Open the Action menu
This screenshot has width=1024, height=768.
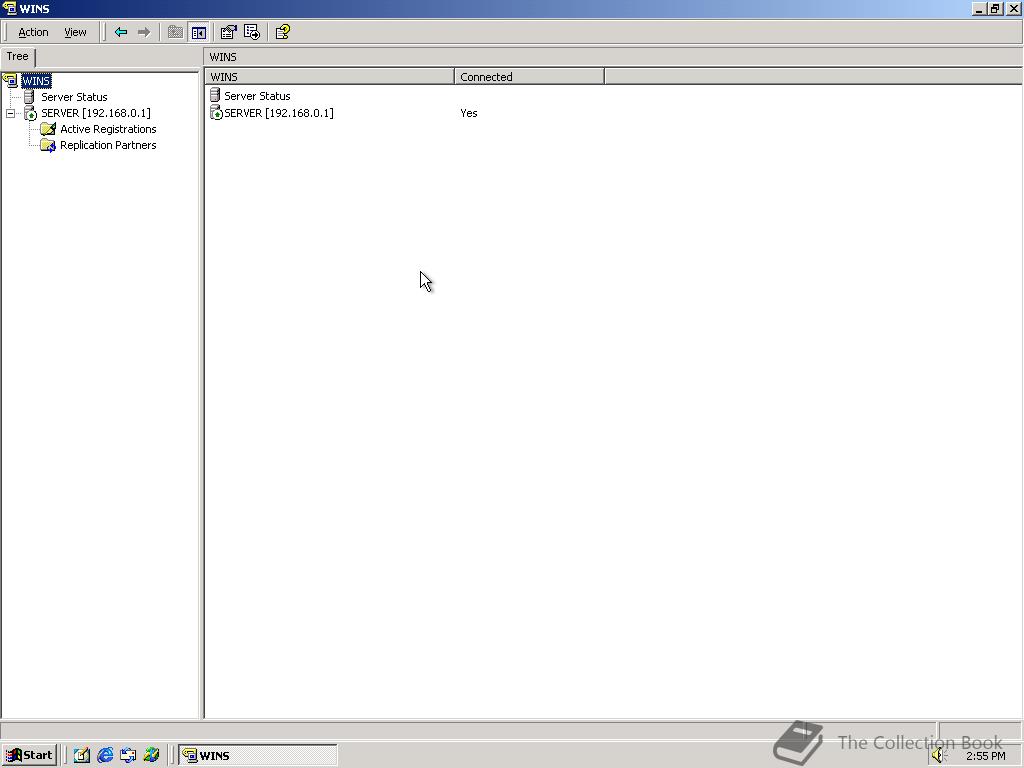click(33, 32)
